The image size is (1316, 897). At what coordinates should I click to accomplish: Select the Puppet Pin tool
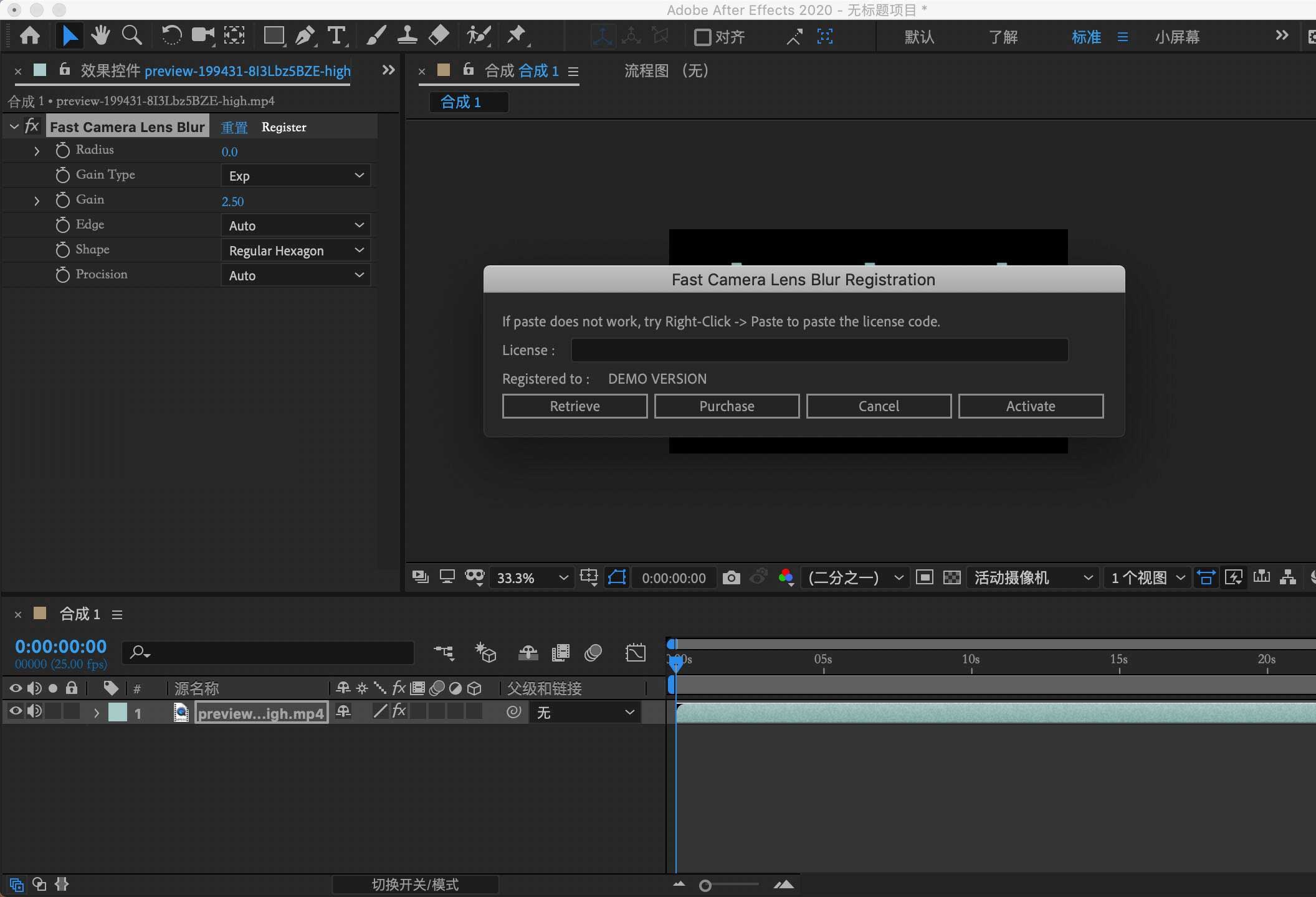tap(517, 36)
